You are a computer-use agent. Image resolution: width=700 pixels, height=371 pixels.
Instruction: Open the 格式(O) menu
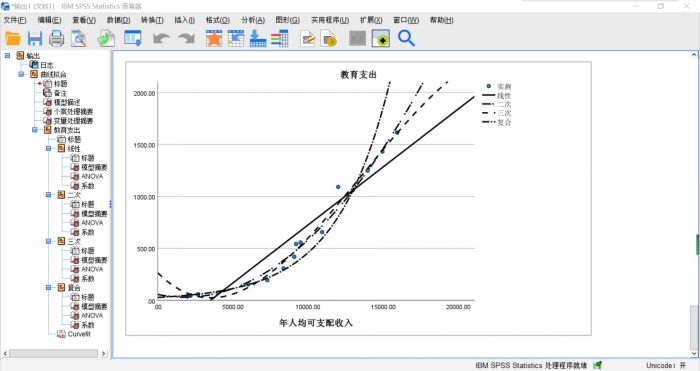coord(218,20)
